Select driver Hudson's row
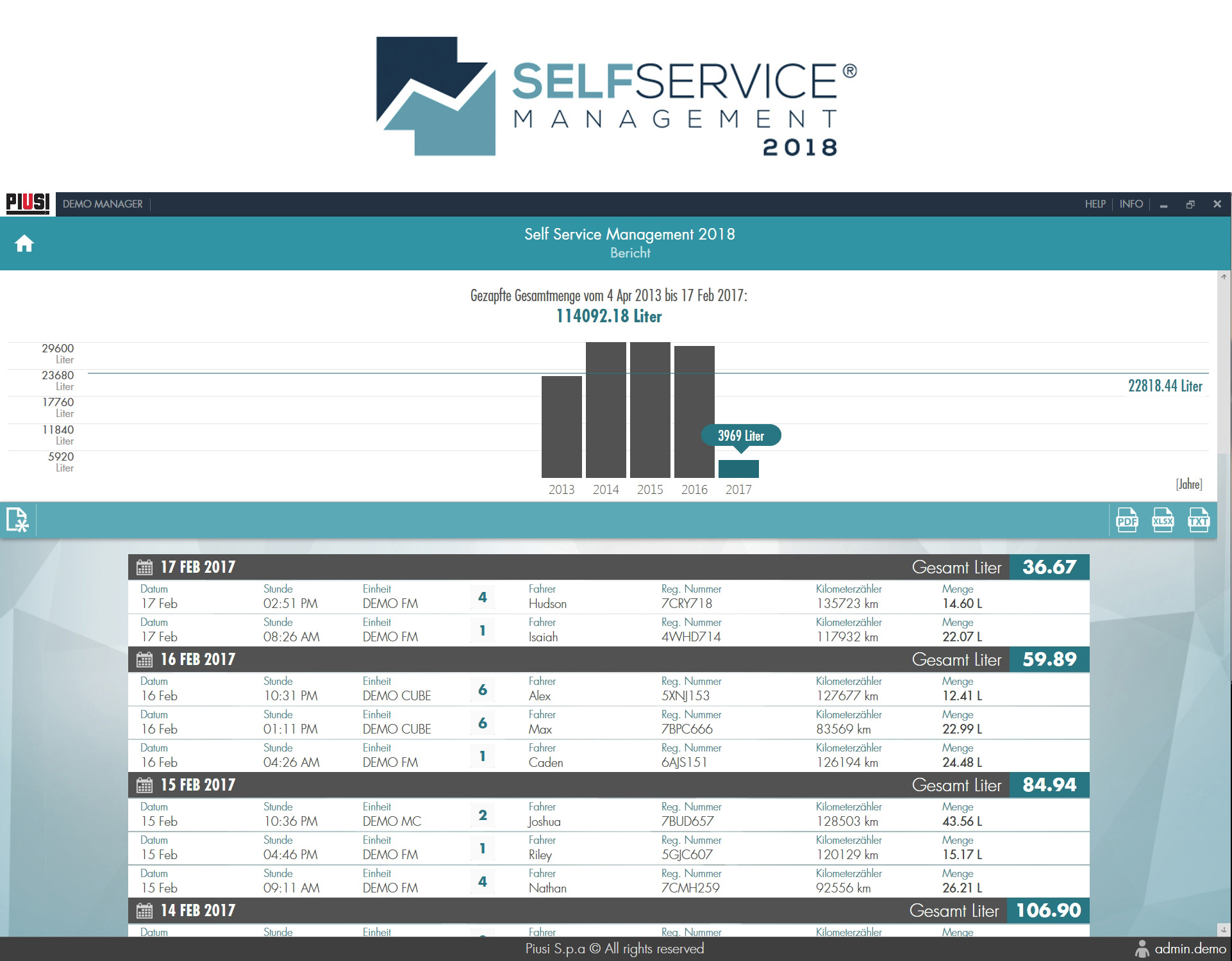 click(608, 597)
